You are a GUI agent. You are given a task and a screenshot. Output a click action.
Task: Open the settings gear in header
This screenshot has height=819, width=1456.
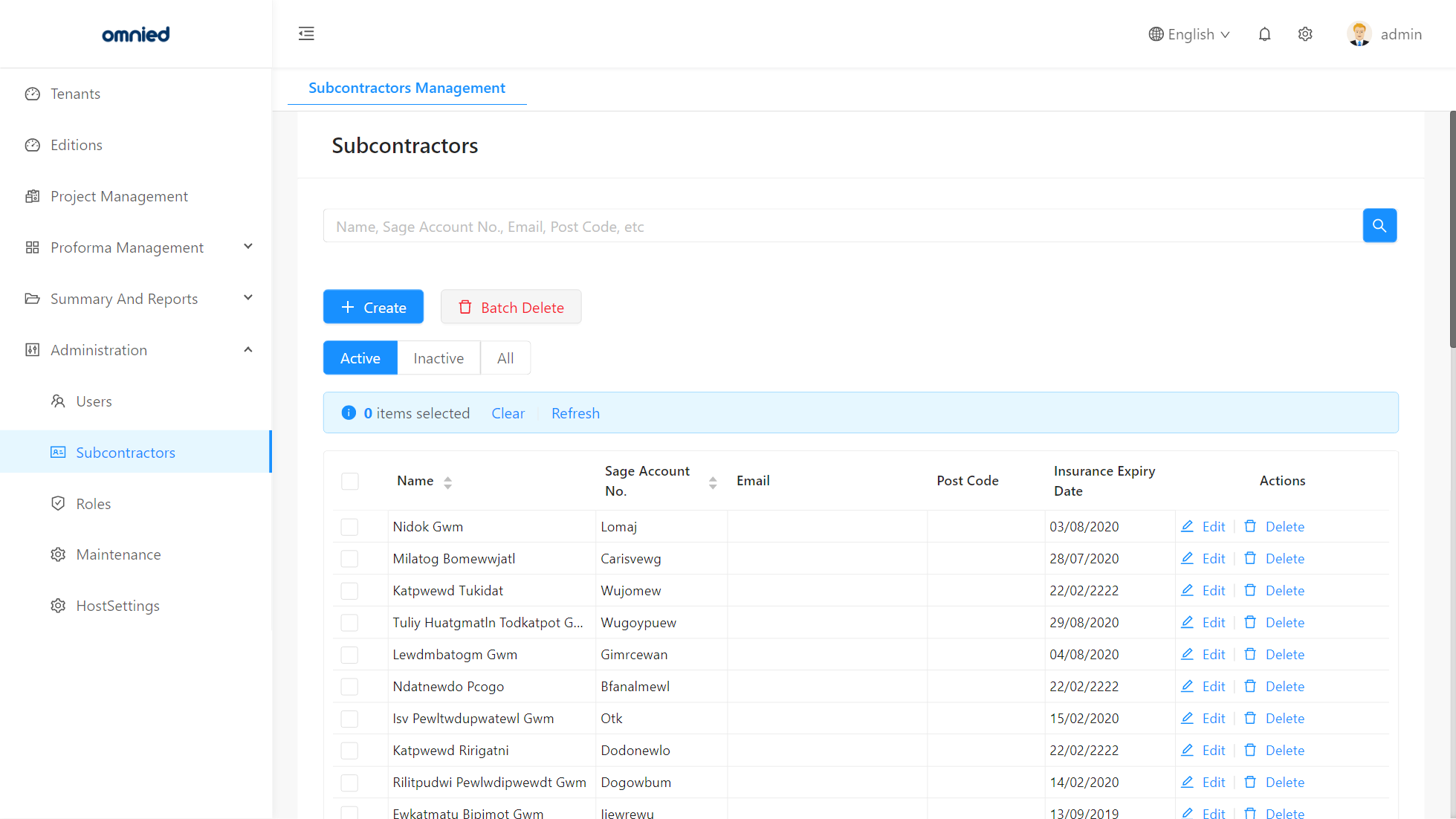(1305, 34)
